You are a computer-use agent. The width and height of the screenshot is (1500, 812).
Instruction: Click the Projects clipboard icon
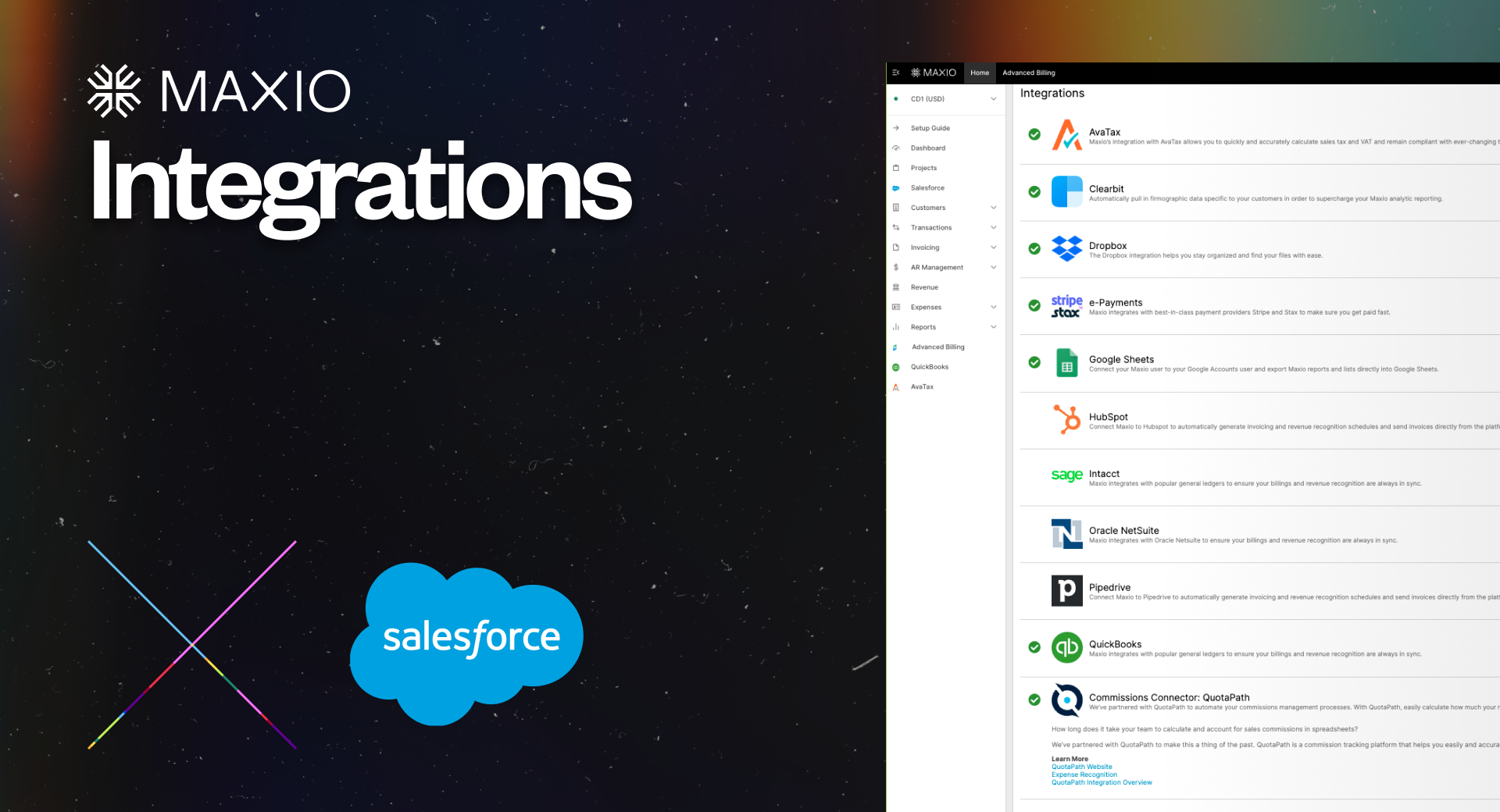coord(896,168)
